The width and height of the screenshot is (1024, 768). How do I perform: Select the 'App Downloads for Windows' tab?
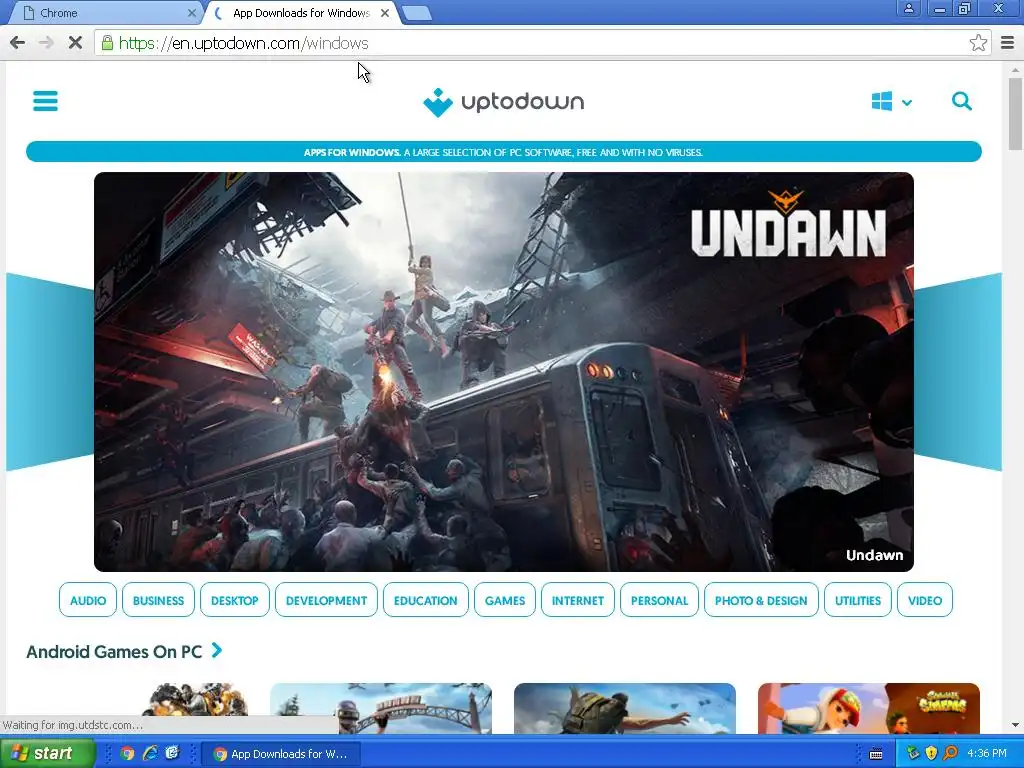(x=302, y=13)
